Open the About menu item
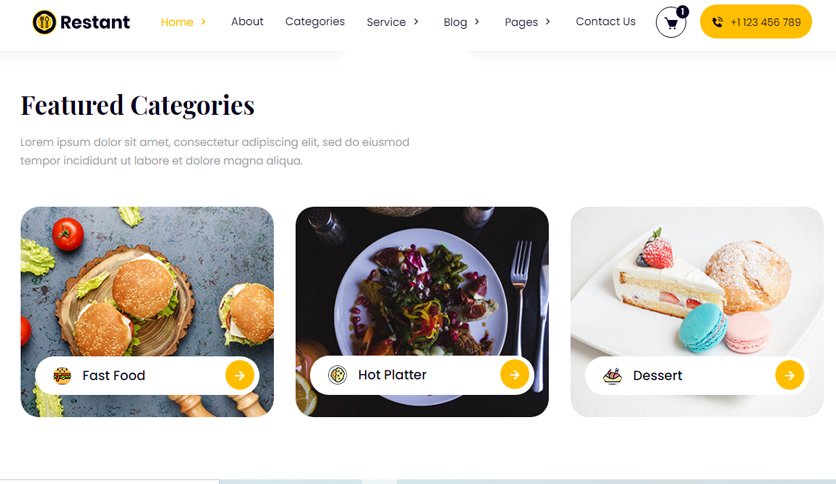Viewport: 836px width, 484px height. pos(247,21)
